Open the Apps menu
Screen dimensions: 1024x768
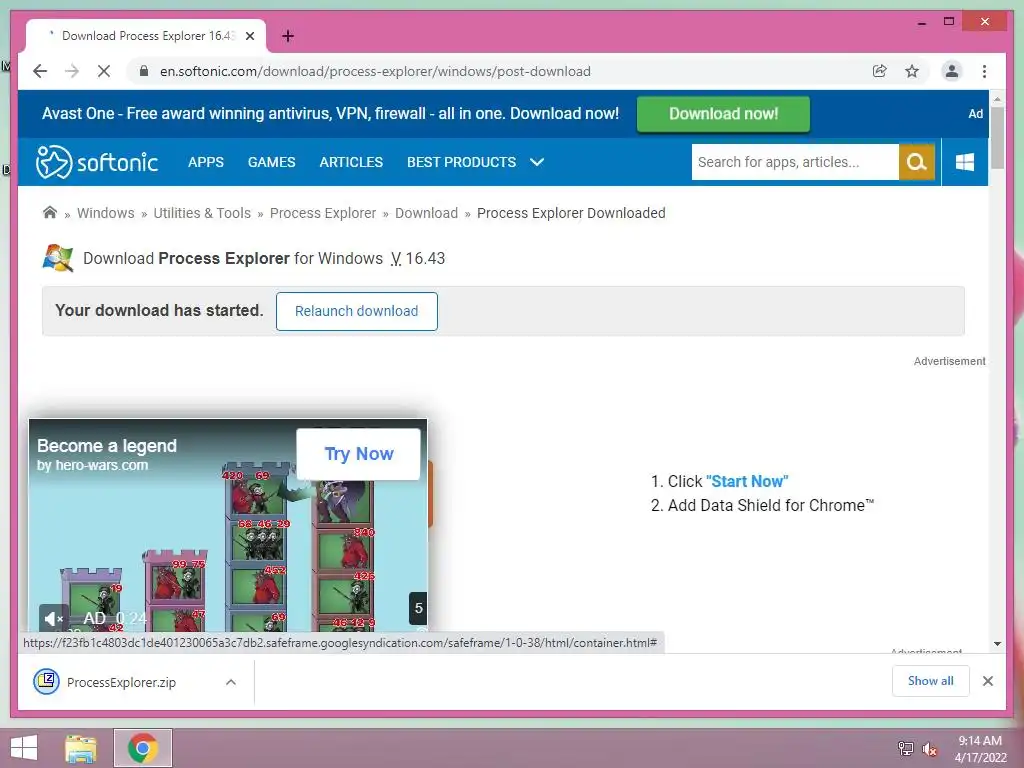pyautogui.click(x=206, y=162)
